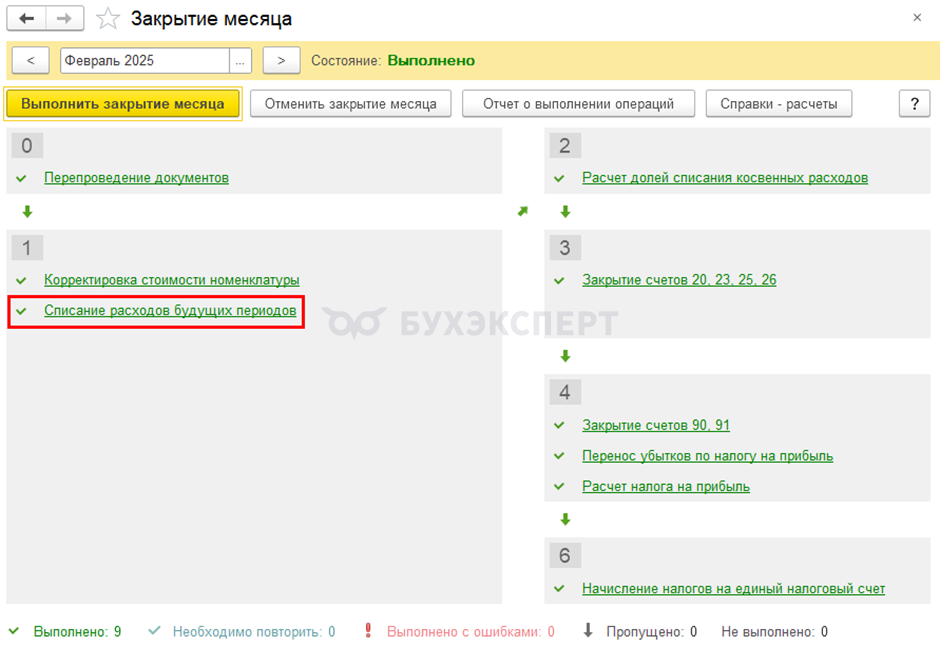Add page to favorites with star icon
940x647 pixels.
(108, 19)
